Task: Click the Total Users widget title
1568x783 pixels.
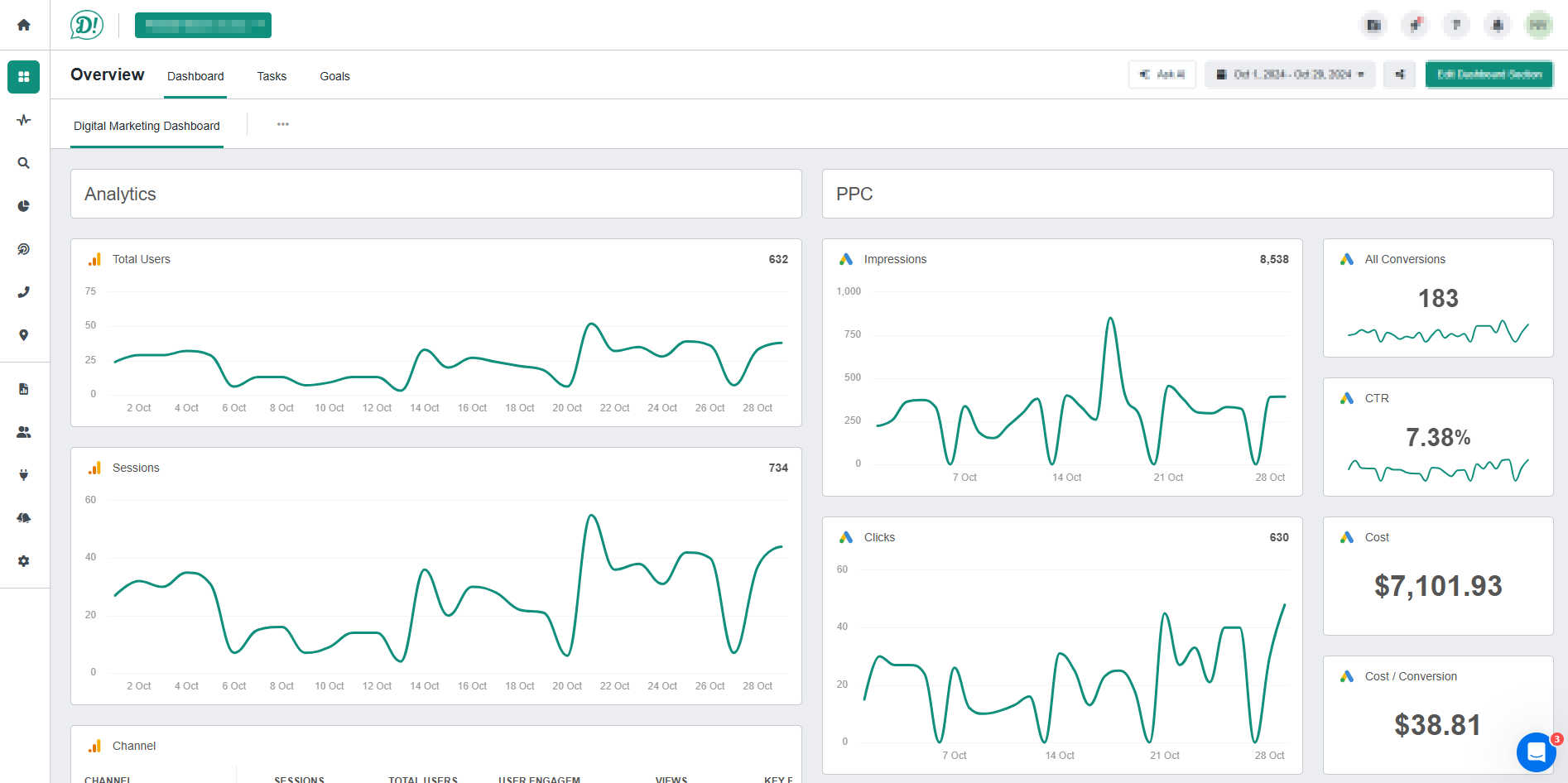Action: [x=142, y=259]
